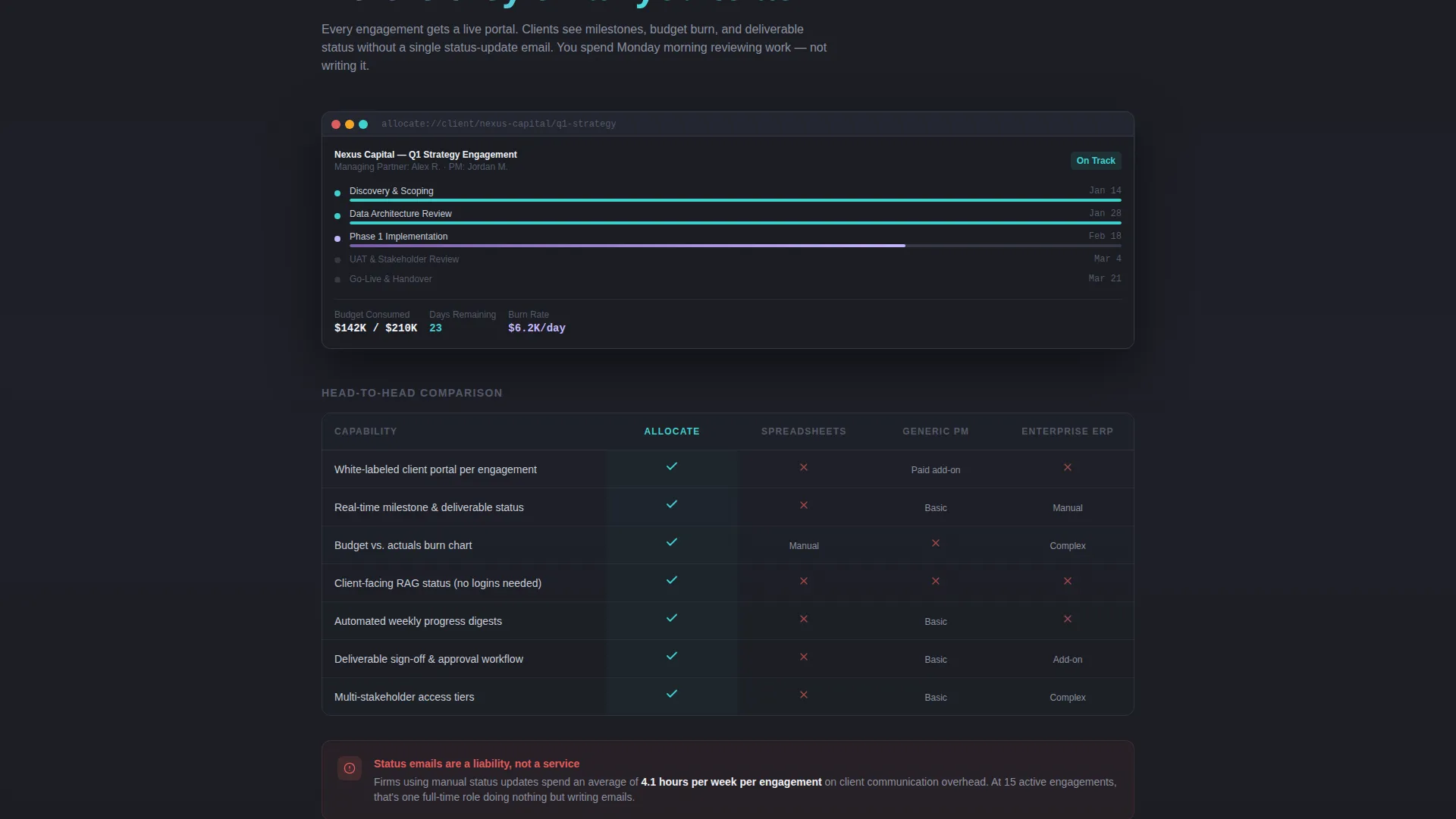Click the Phase 1 Implementation progress bar

pos(736,246)
